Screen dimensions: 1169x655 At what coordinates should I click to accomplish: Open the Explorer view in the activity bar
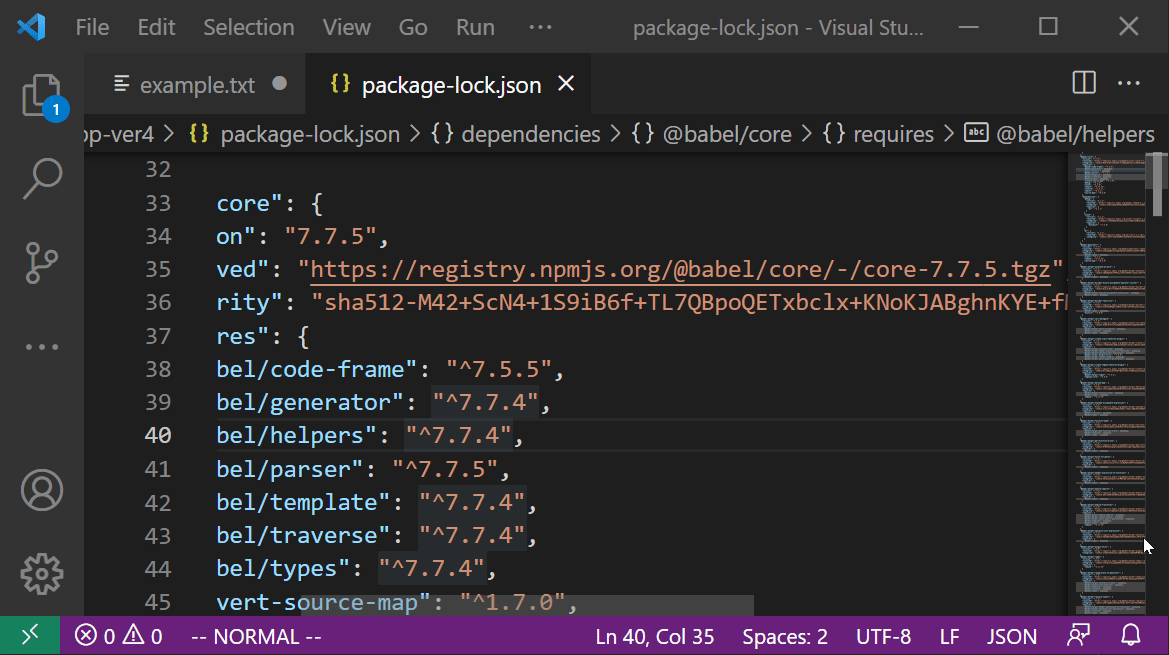click(42, 95)
